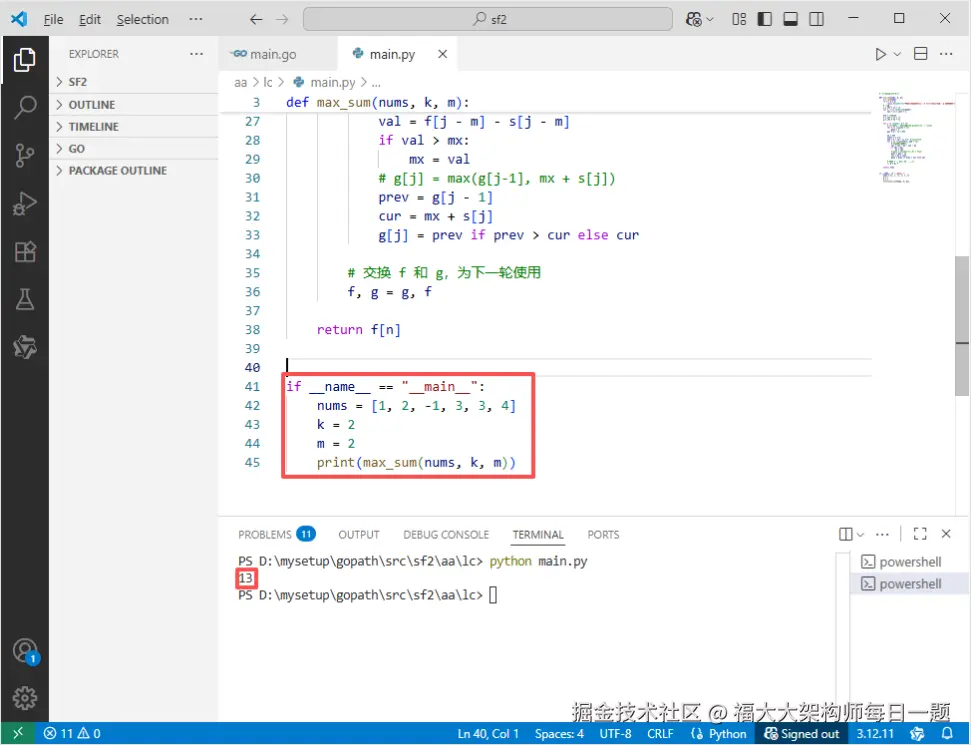The height and width of the screenshot is (745, 971).
Task: Go forward with the right arrow
Action: click(282, 19)
